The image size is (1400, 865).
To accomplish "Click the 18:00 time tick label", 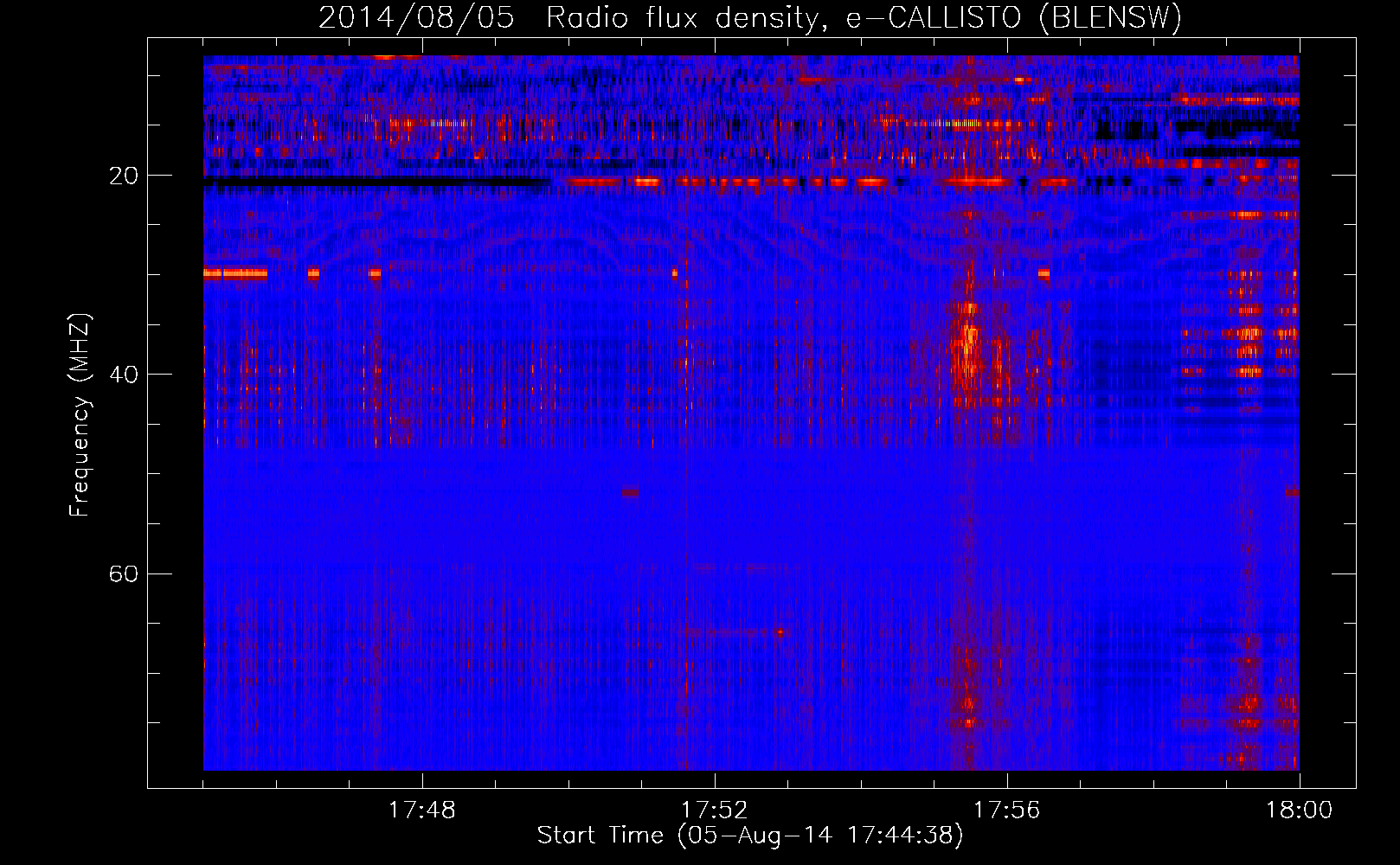I will coord(1299,811).
